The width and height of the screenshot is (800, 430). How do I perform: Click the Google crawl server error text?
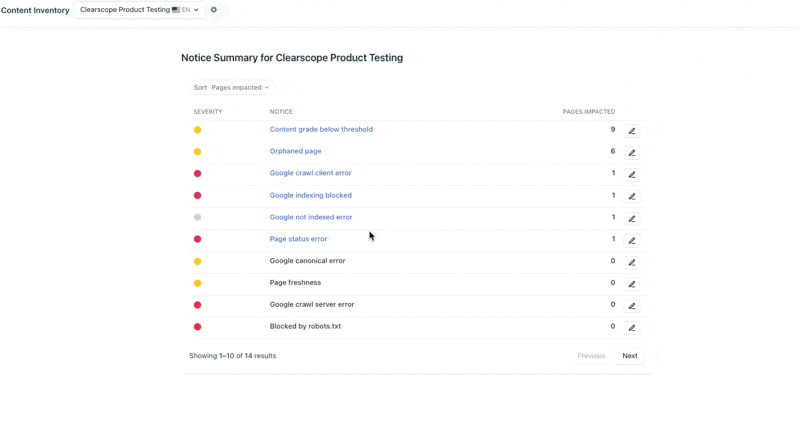pos(312,305)
